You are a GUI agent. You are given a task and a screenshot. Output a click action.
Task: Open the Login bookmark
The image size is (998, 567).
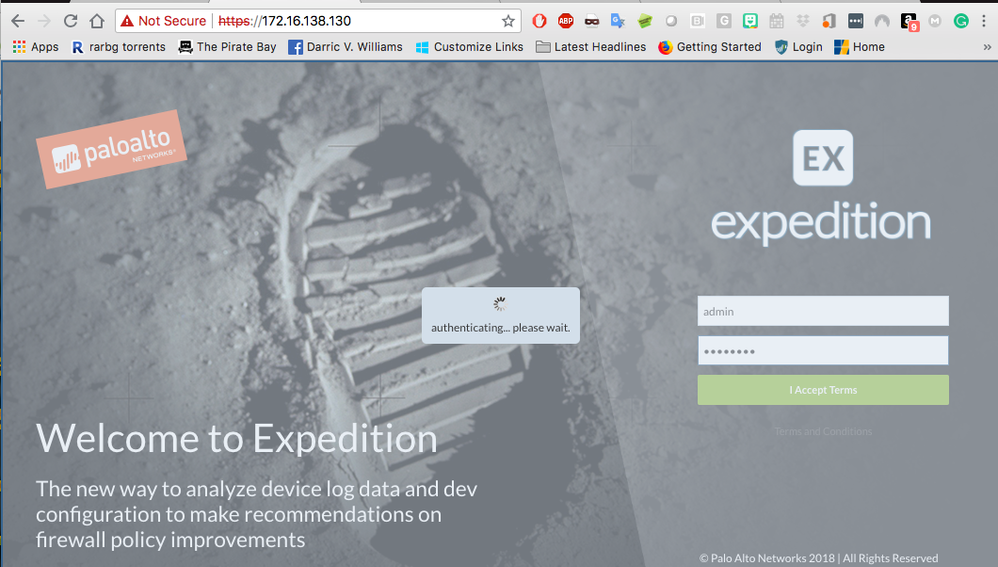point(798,47)
